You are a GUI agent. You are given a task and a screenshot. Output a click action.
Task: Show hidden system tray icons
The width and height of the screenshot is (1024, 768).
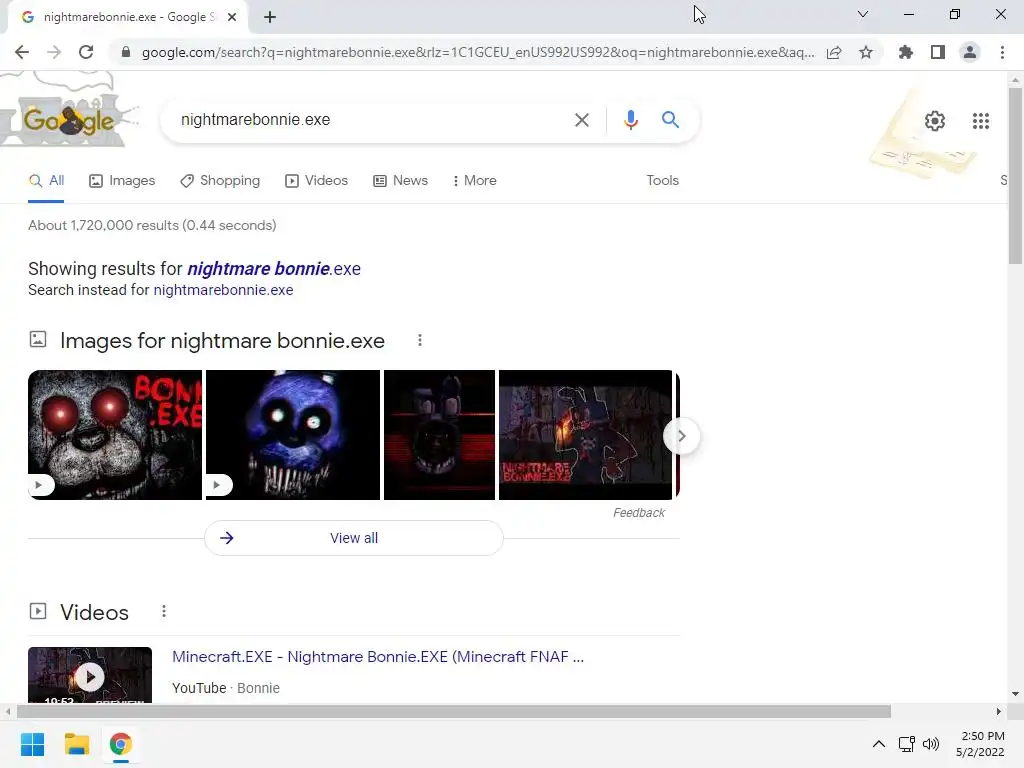point(879,744)
